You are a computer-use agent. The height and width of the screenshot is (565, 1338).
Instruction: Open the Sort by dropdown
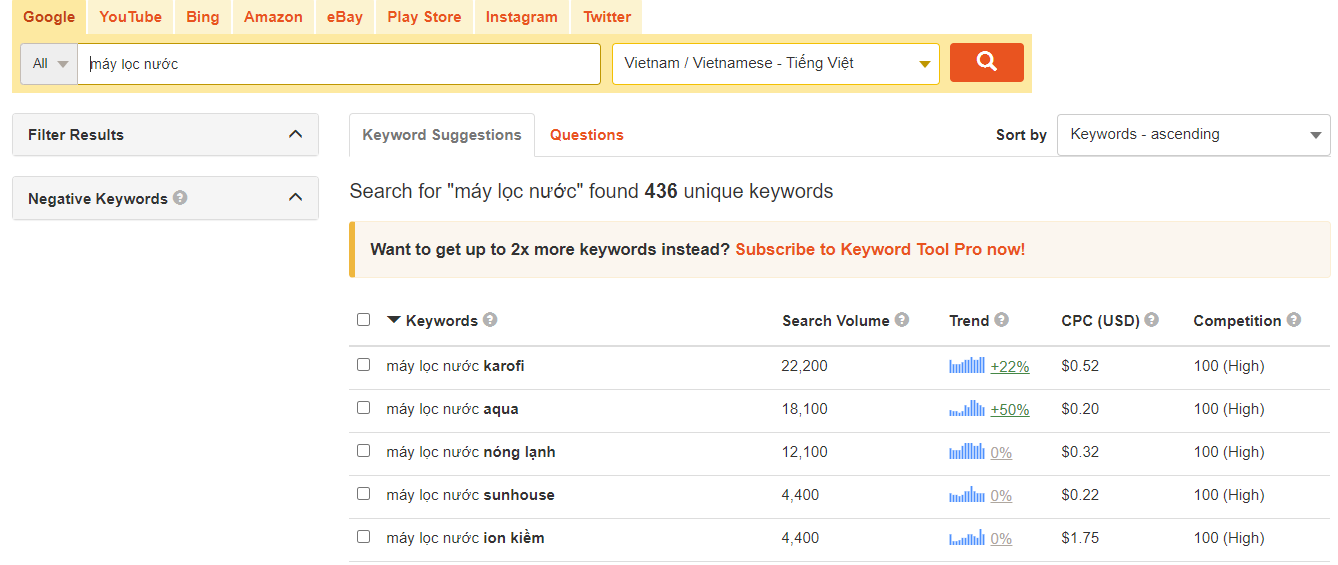click(x=1193, y=135)
